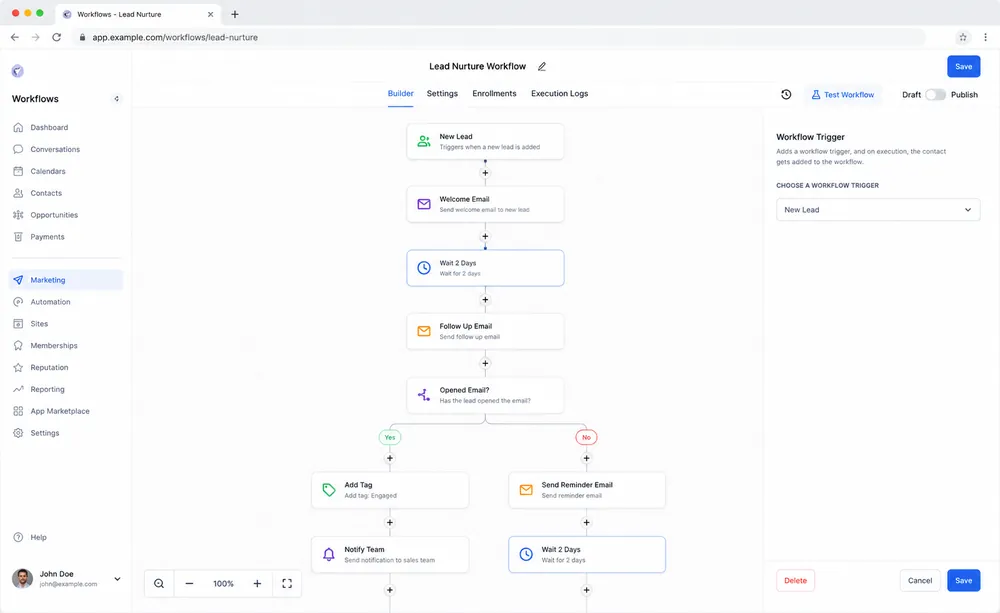
Task: Click the Payments icon in sidebar
Action: tap(18, 237)
